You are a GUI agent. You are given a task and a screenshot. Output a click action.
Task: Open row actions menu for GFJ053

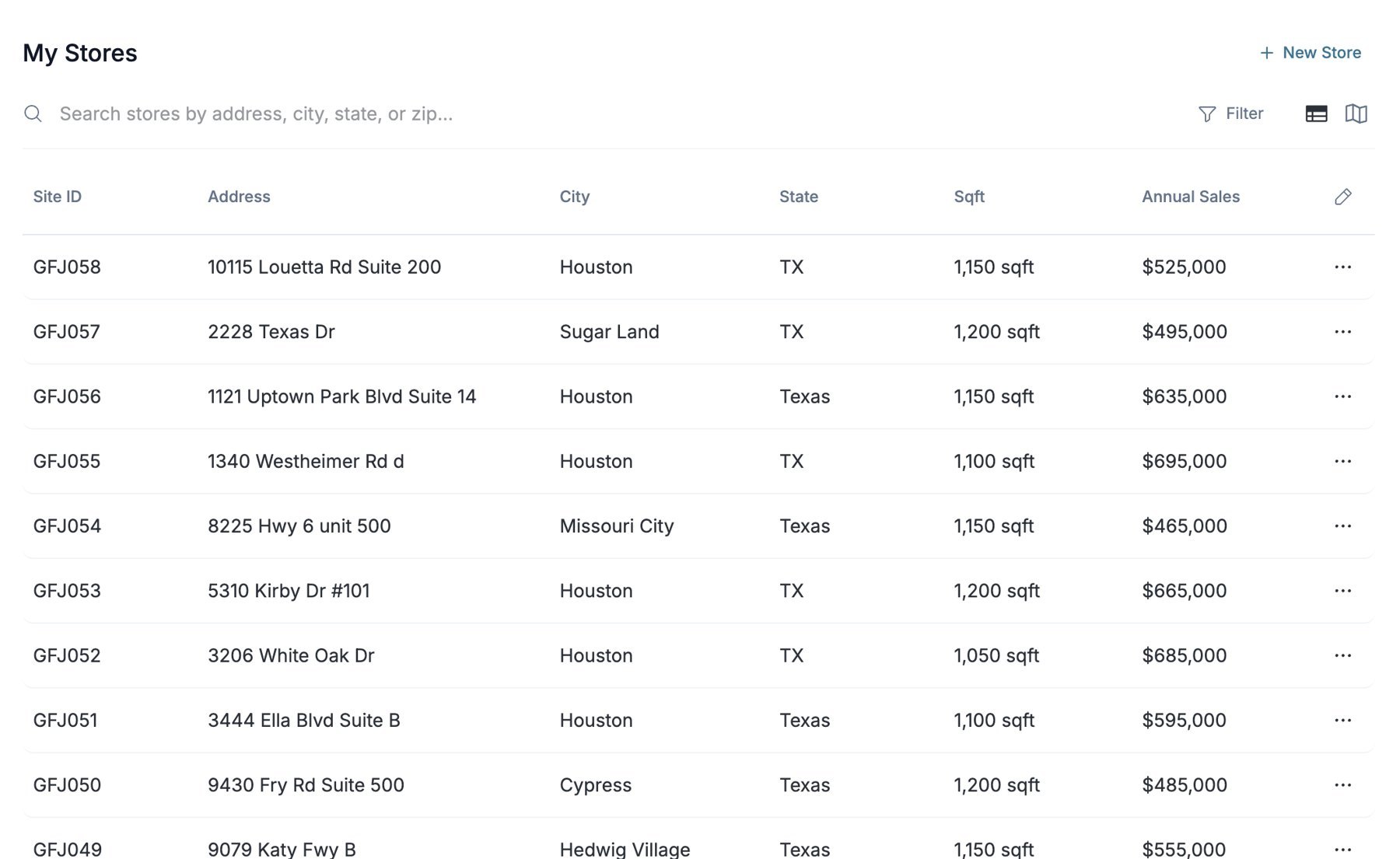1342,591
